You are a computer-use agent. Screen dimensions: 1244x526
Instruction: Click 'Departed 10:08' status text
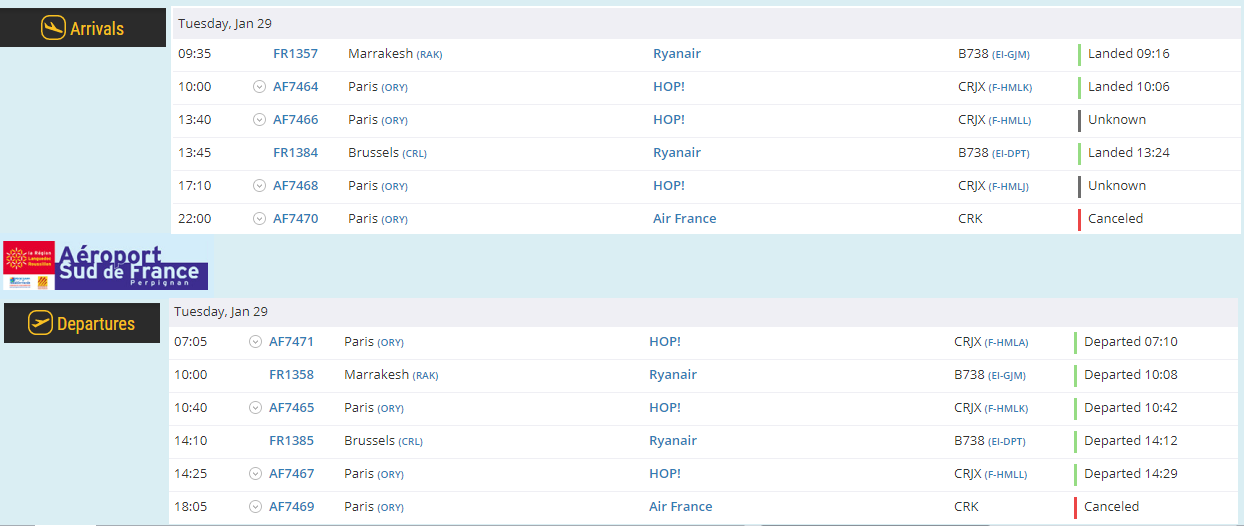point(1131,375)
